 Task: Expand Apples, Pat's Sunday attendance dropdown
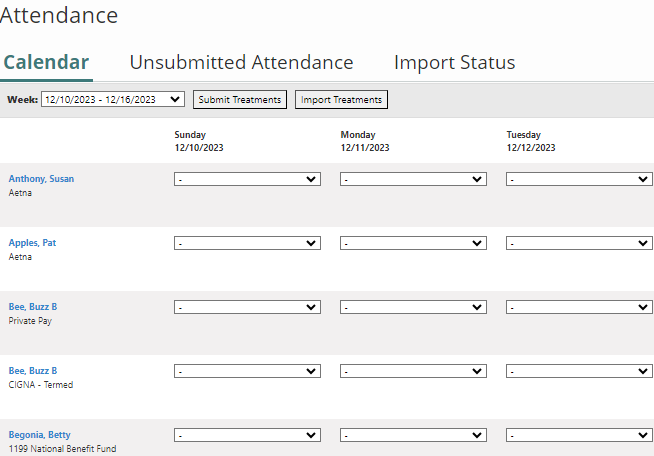click(x=247, y=243)
